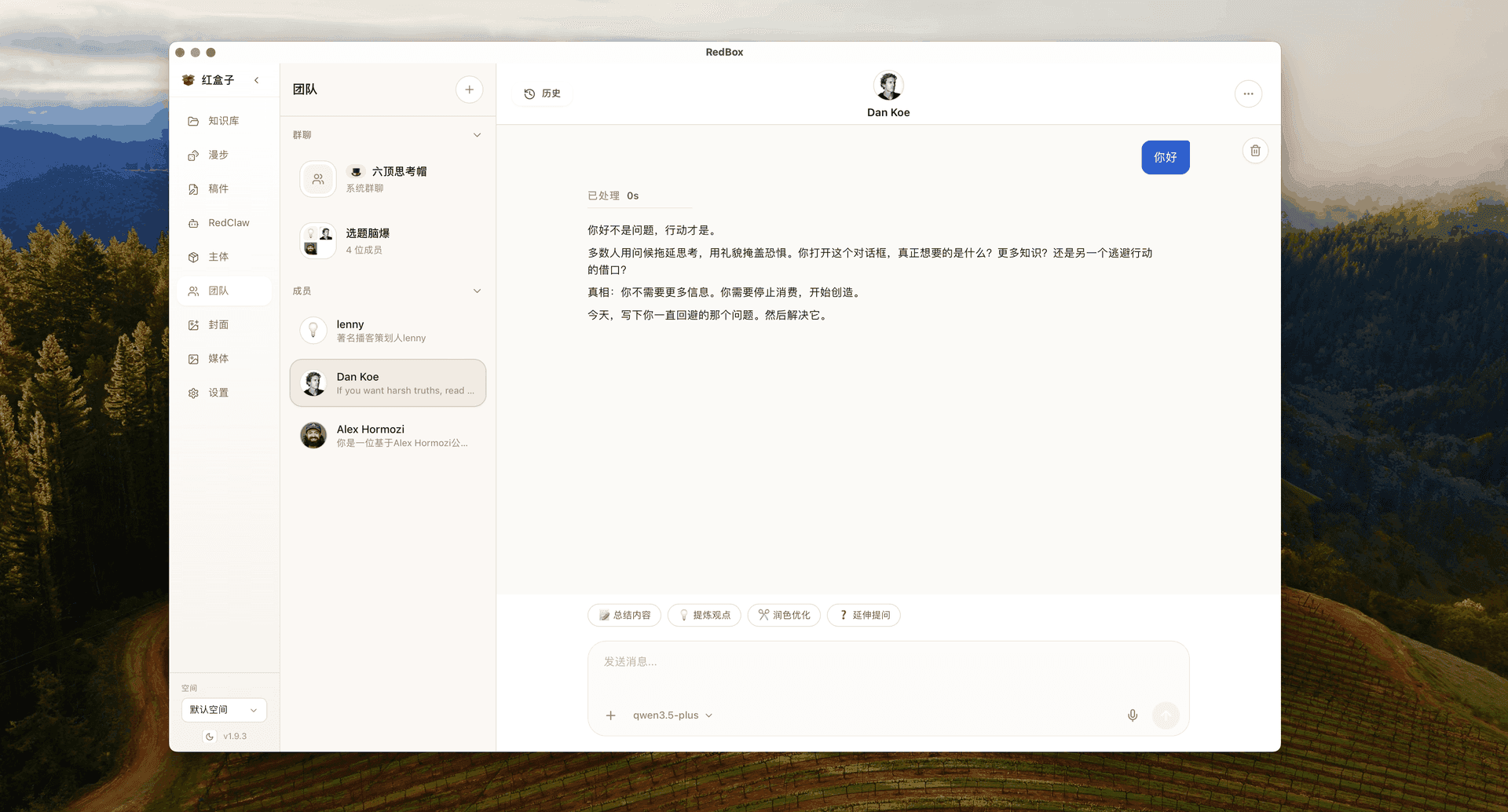Open the 知识库 panel in the sidebar

click(223, 120)
